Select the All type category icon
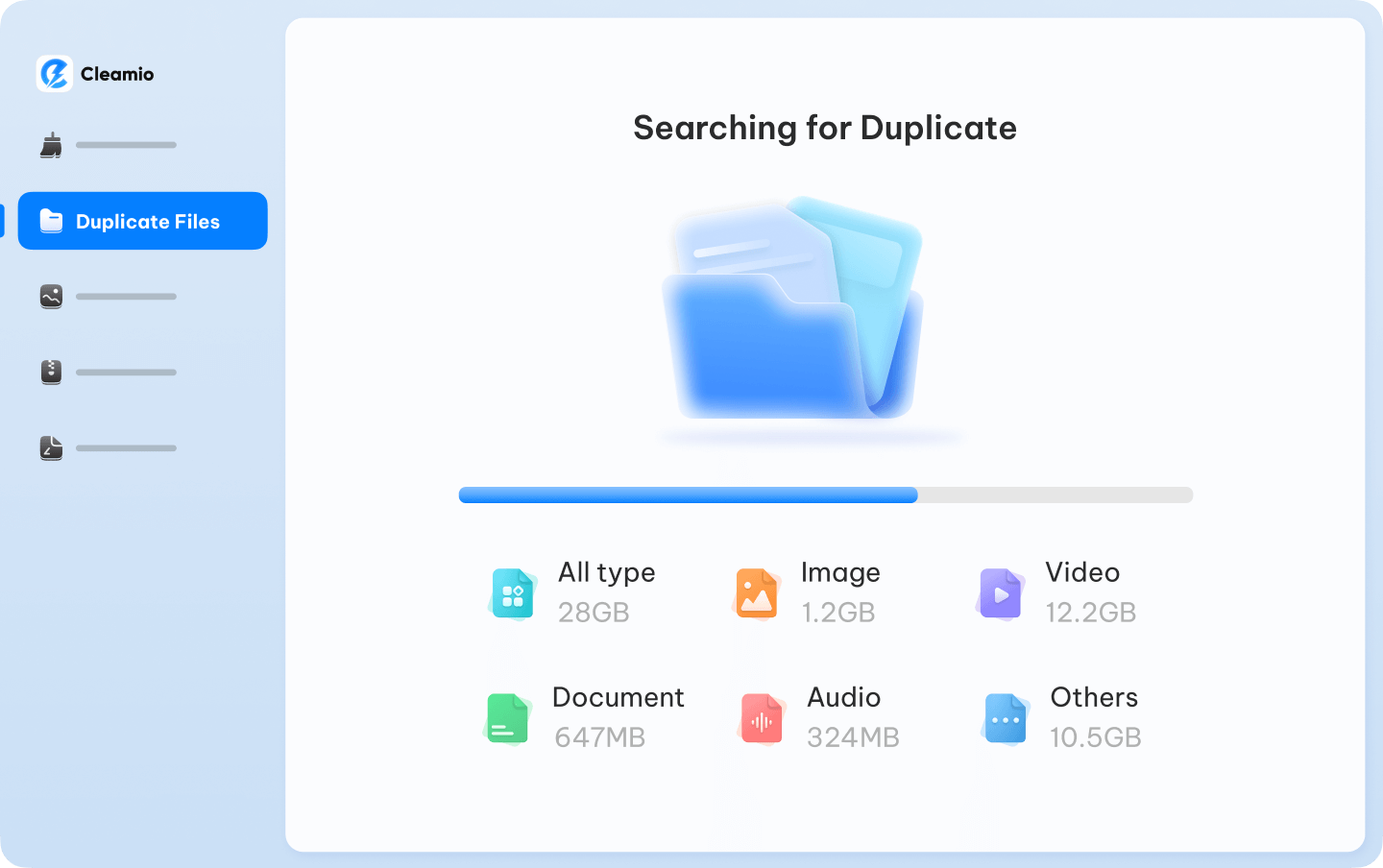This screenshot has height=868, width=1383. (512, 593)
